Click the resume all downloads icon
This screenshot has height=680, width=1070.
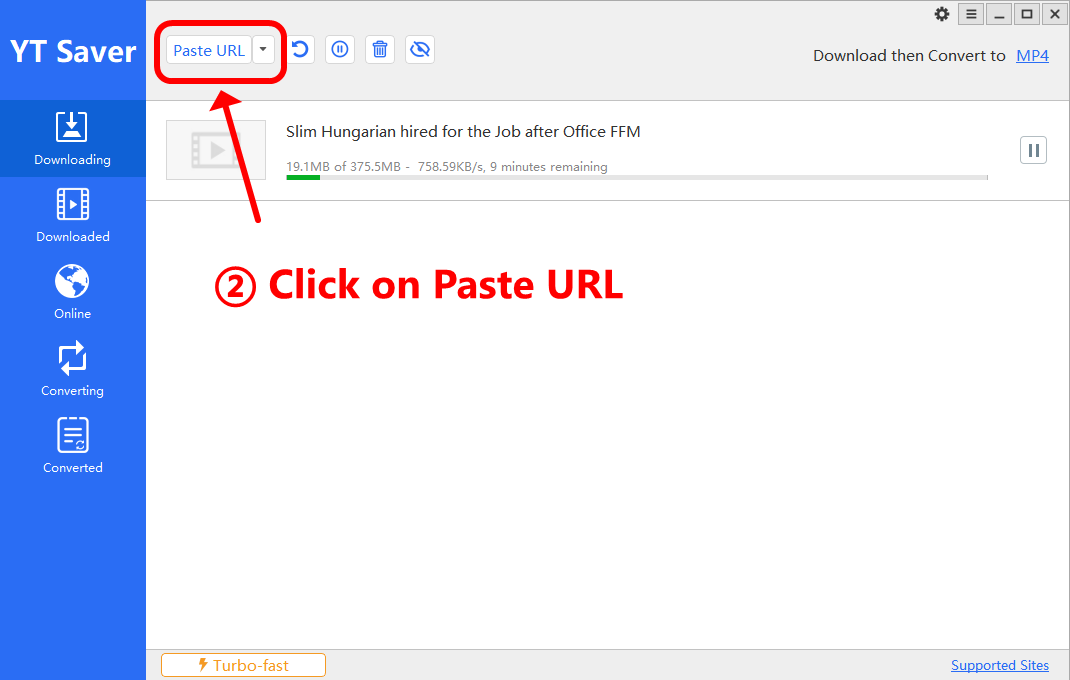tap(300, 50)
